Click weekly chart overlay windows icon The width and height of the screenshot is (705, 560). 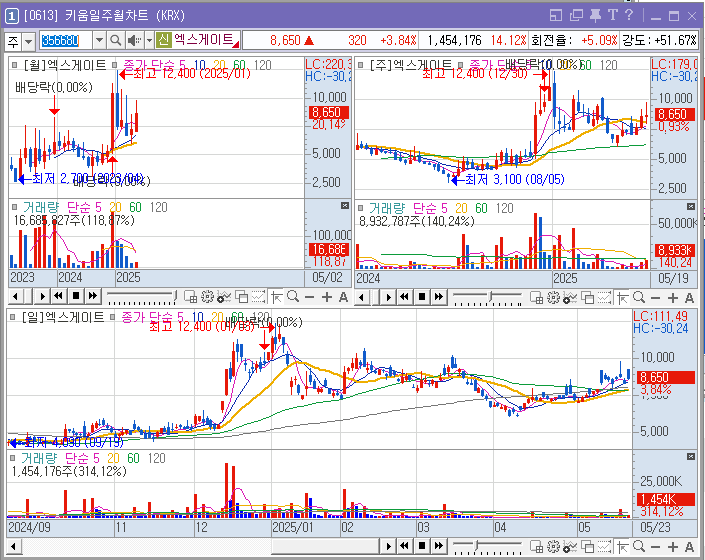point(588,297)
